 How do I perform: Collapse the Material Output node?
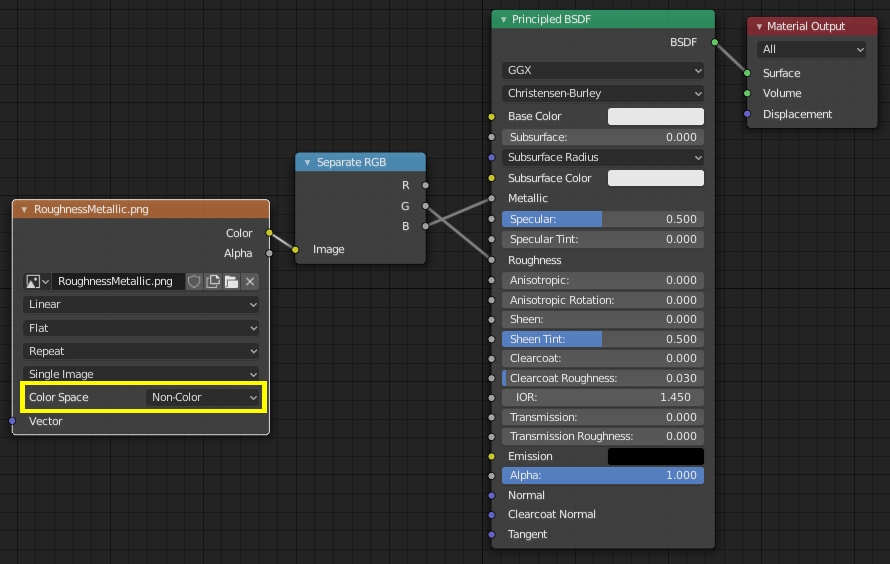tap(759, 26)
